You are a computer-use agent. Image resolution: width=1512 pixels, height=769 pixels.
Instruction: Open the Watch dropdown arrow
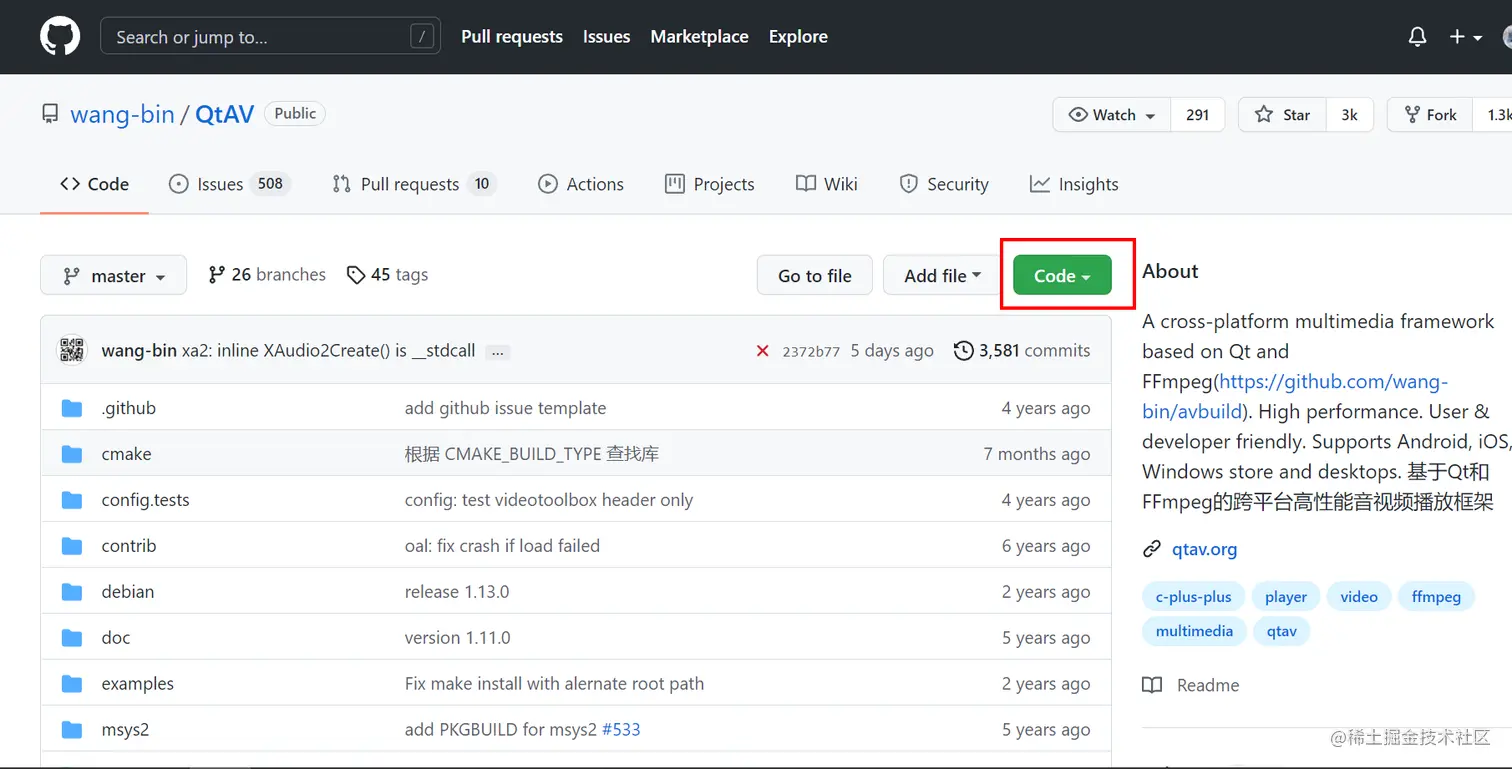(1150, 116)
